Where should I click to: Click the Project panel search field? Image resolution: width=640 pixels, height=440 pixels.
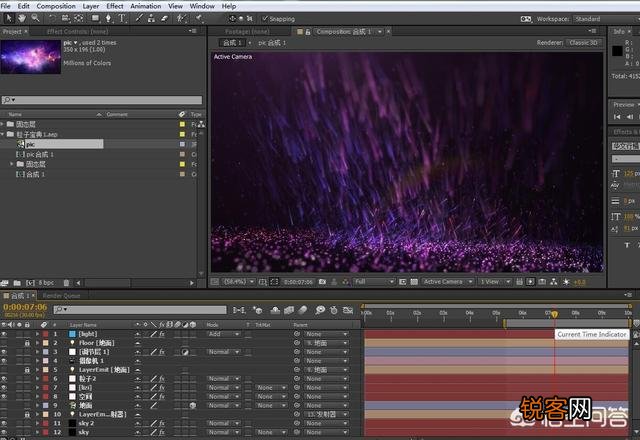coord(100,99)
